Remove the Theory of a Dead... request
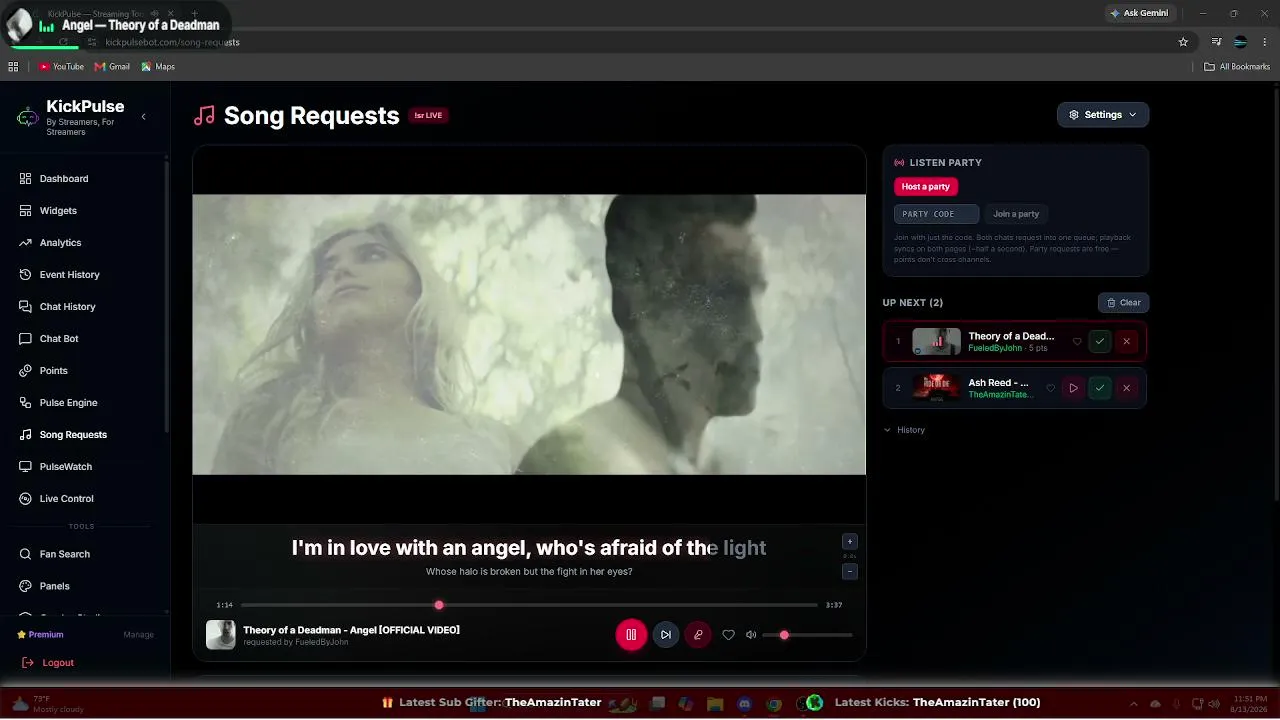 1126,342
